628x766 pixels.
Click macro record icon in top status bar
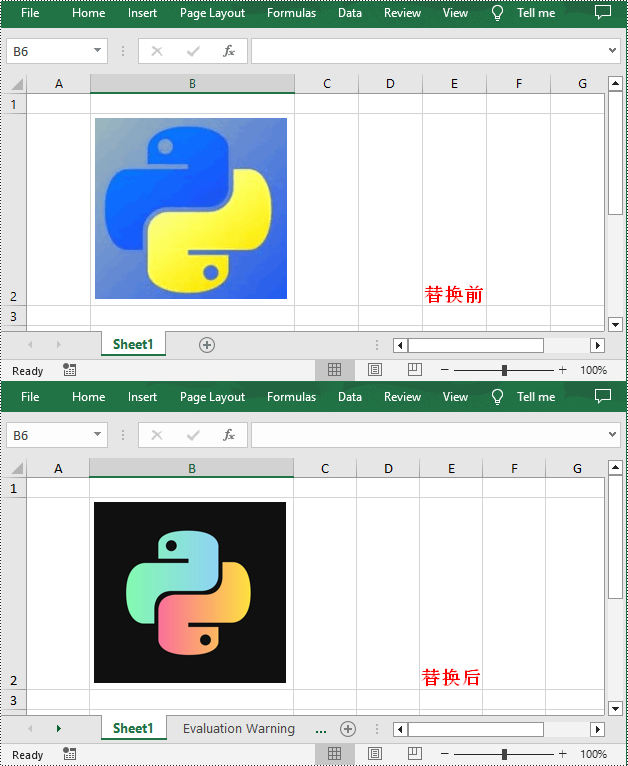pyautogui.click(x=69, y=370)
